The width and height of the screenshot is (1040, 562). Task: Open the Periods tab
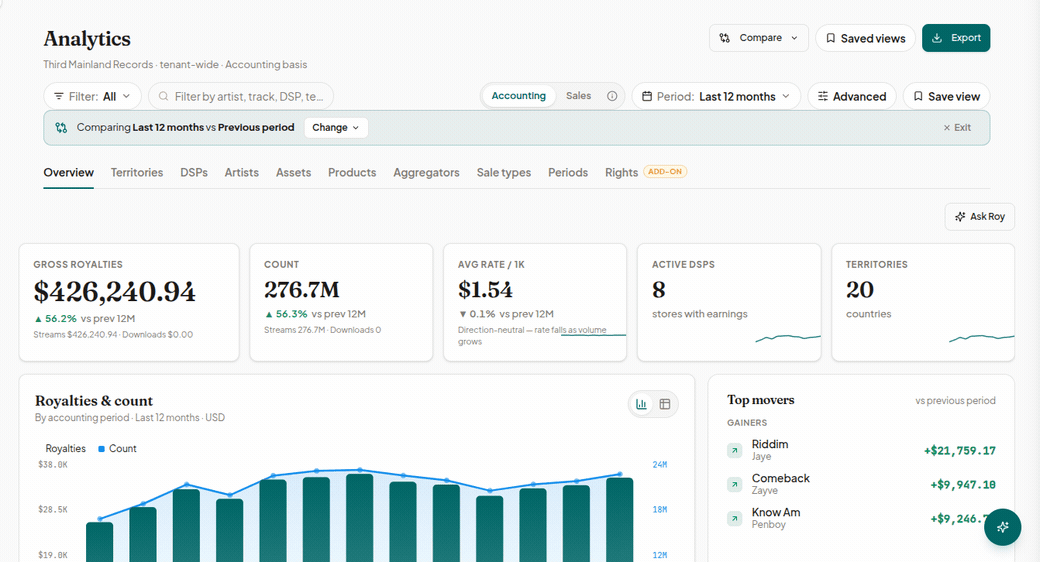pos(568,173)
